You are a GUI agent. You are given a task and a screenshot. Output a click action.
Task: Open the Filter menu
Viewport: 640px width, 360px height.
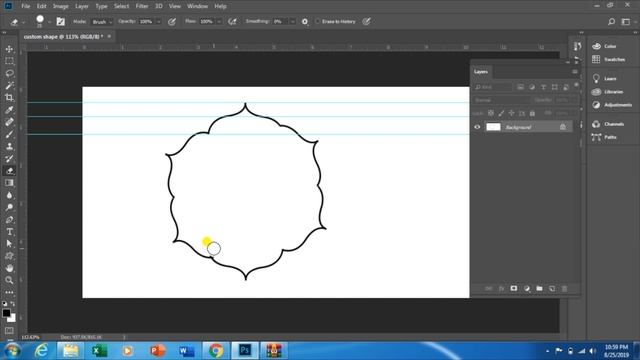point(142,6)
